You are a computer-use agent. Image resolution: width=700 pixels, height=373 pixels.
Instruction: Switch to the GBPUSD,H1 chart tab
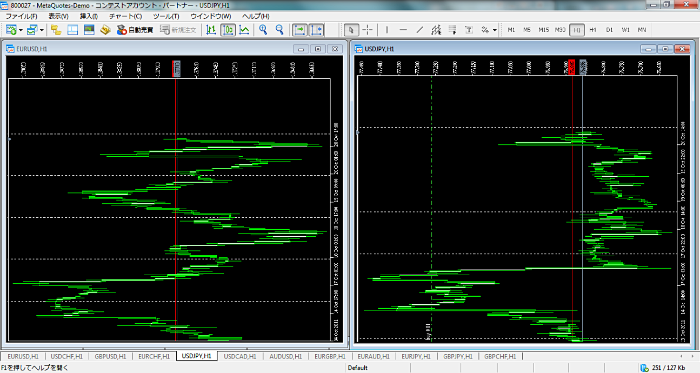[110, 356]
